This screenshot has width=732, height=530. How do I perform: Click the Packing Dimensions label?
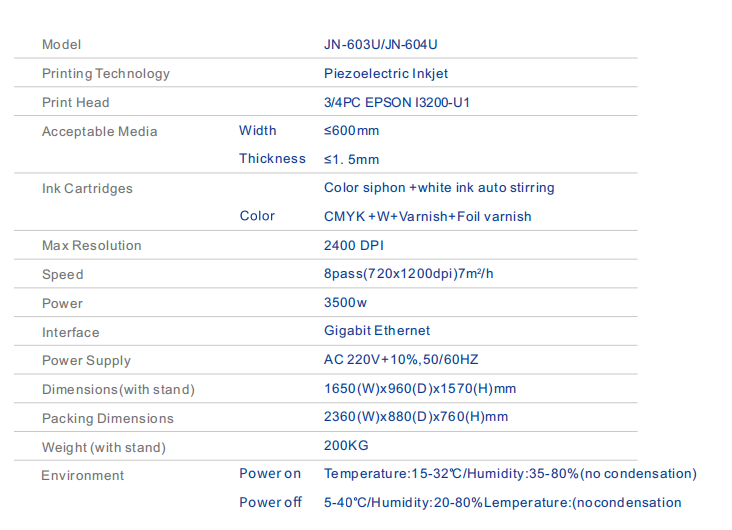[x=108, y=419]
